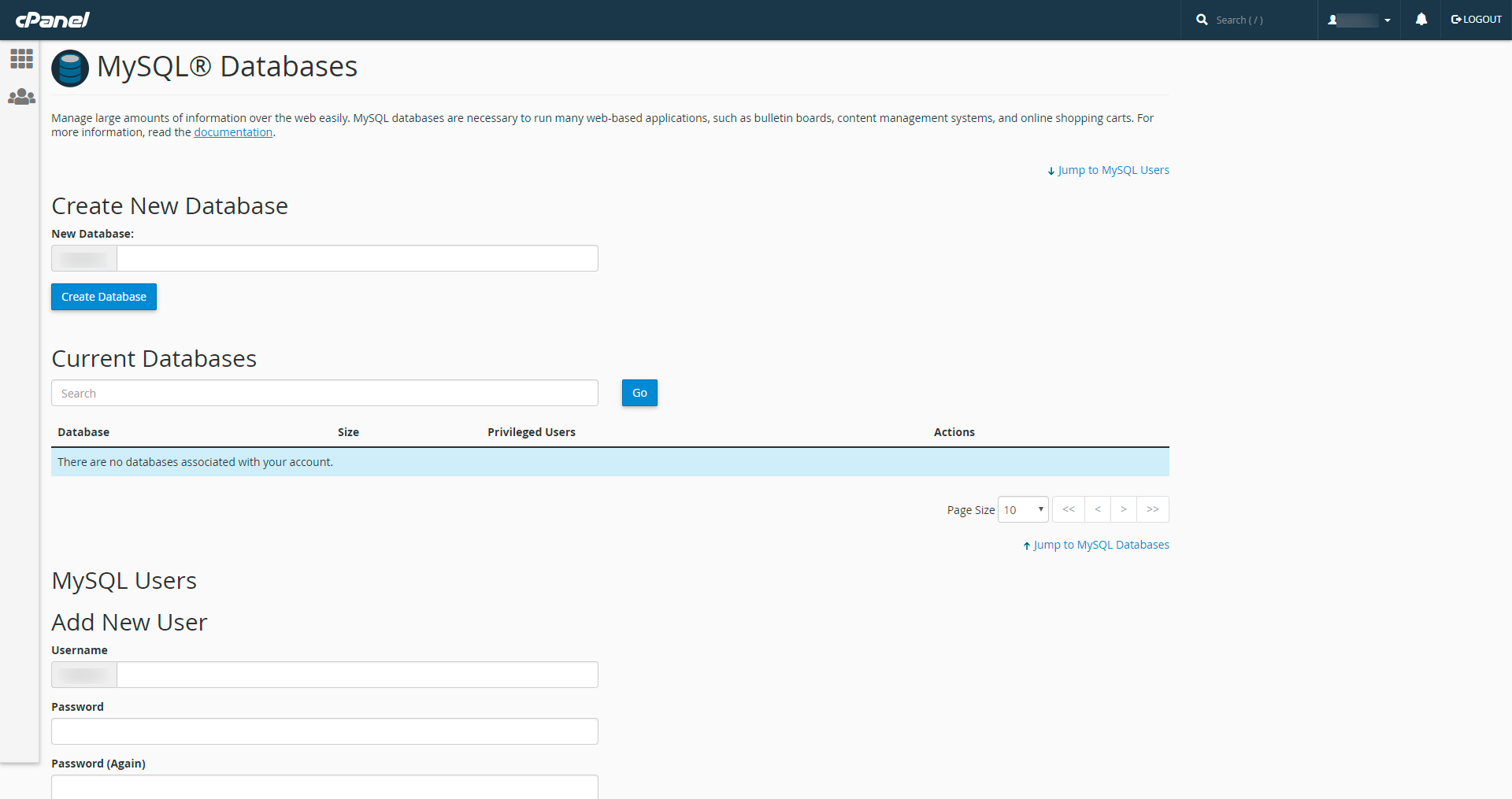
Task: Go to next page with > button
Action: [1124, 509]
